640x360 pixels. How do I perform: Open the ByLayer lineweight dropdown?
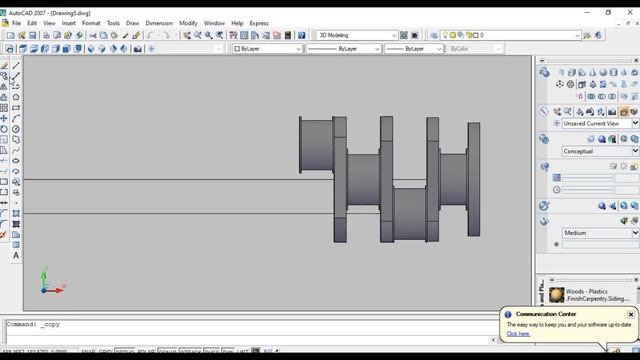click(413, 49)
